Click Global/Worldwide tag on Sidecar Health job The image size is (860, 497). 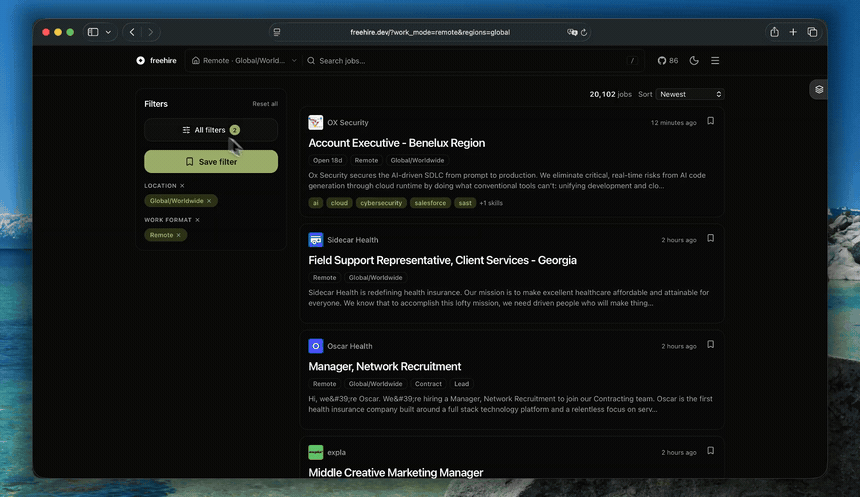click(x=375, y=278)
